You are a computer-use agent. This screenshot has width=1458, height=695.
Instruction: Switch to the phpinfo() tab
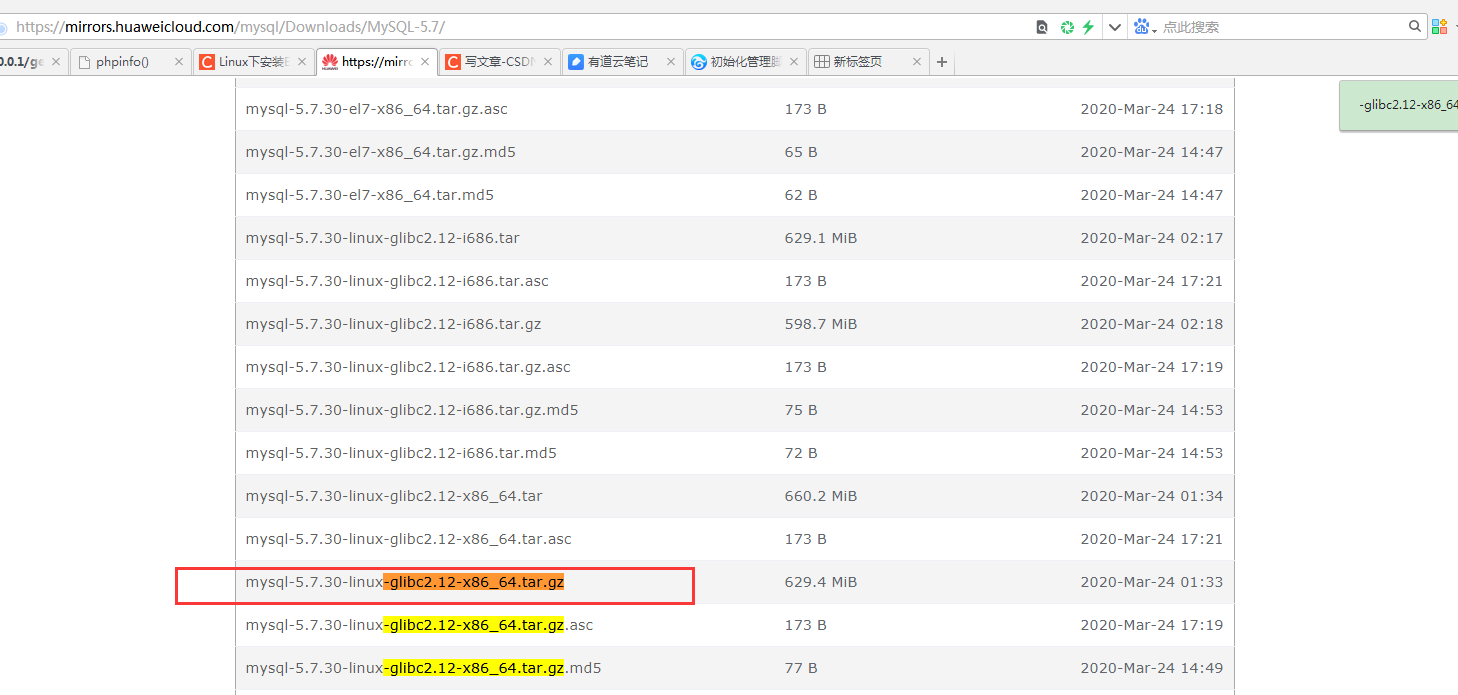[125, 61]
